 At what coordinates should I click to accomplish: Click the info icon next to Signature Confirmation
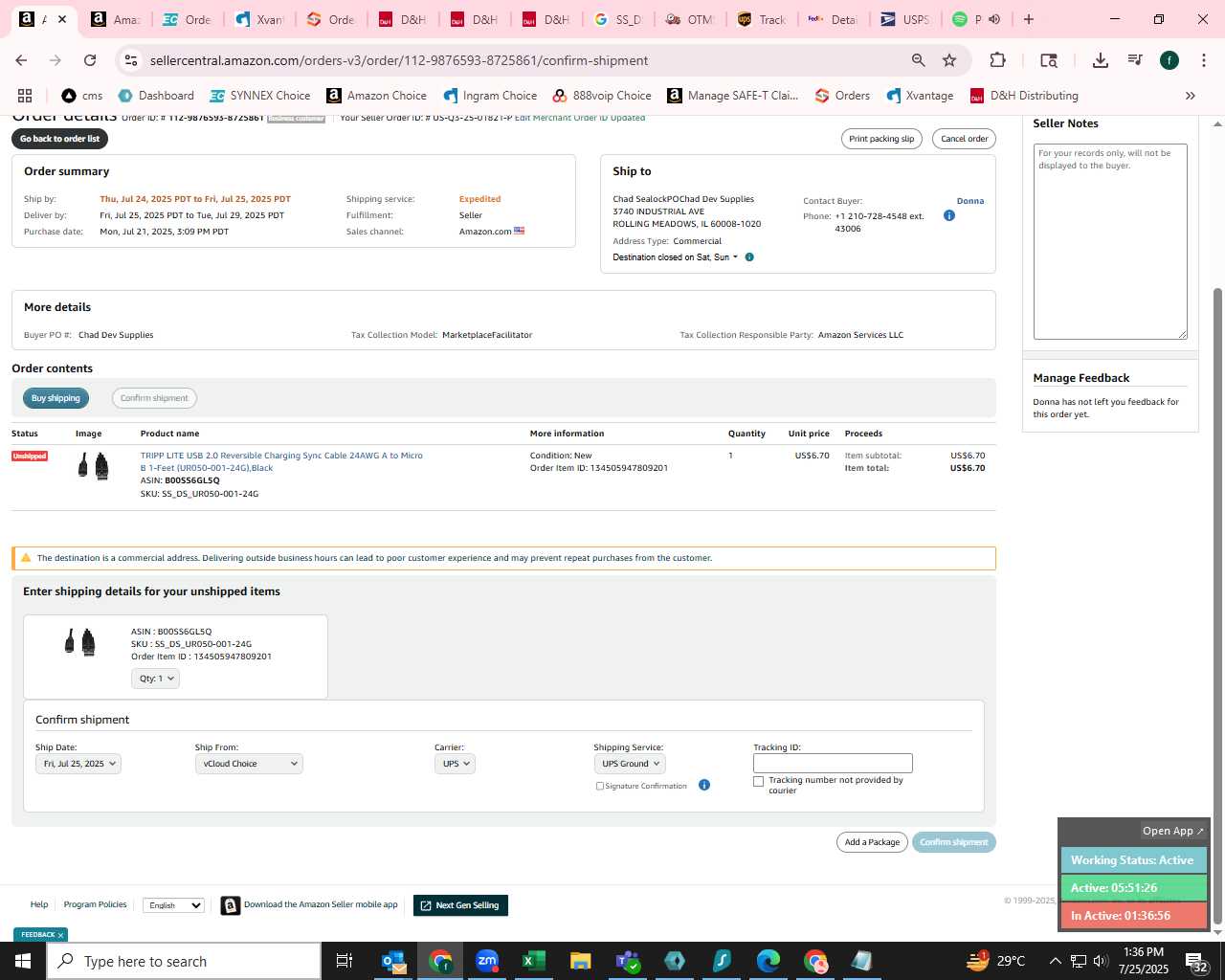point(704,786)
